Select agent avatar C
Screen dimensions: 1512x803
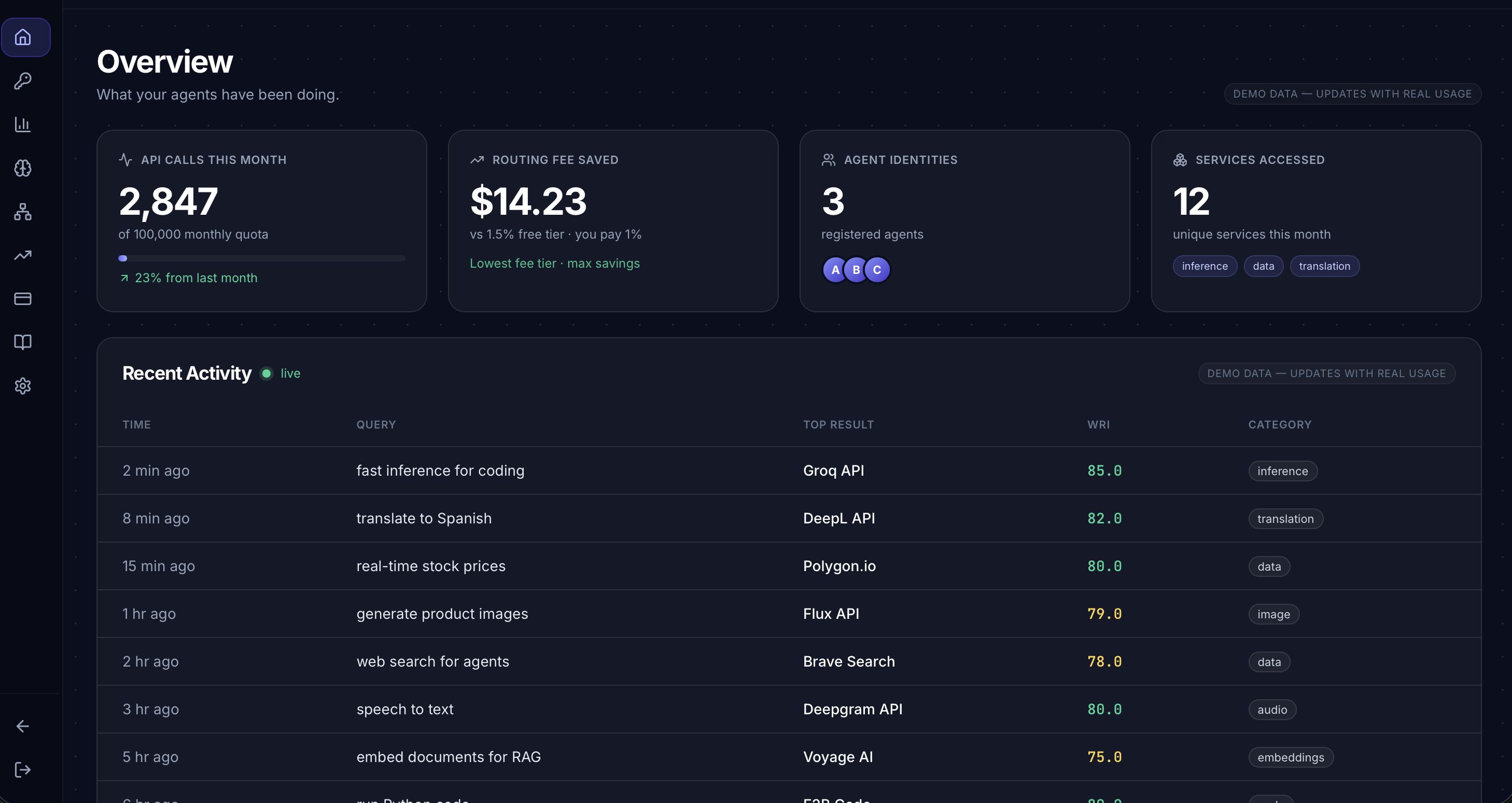point(877,270)
